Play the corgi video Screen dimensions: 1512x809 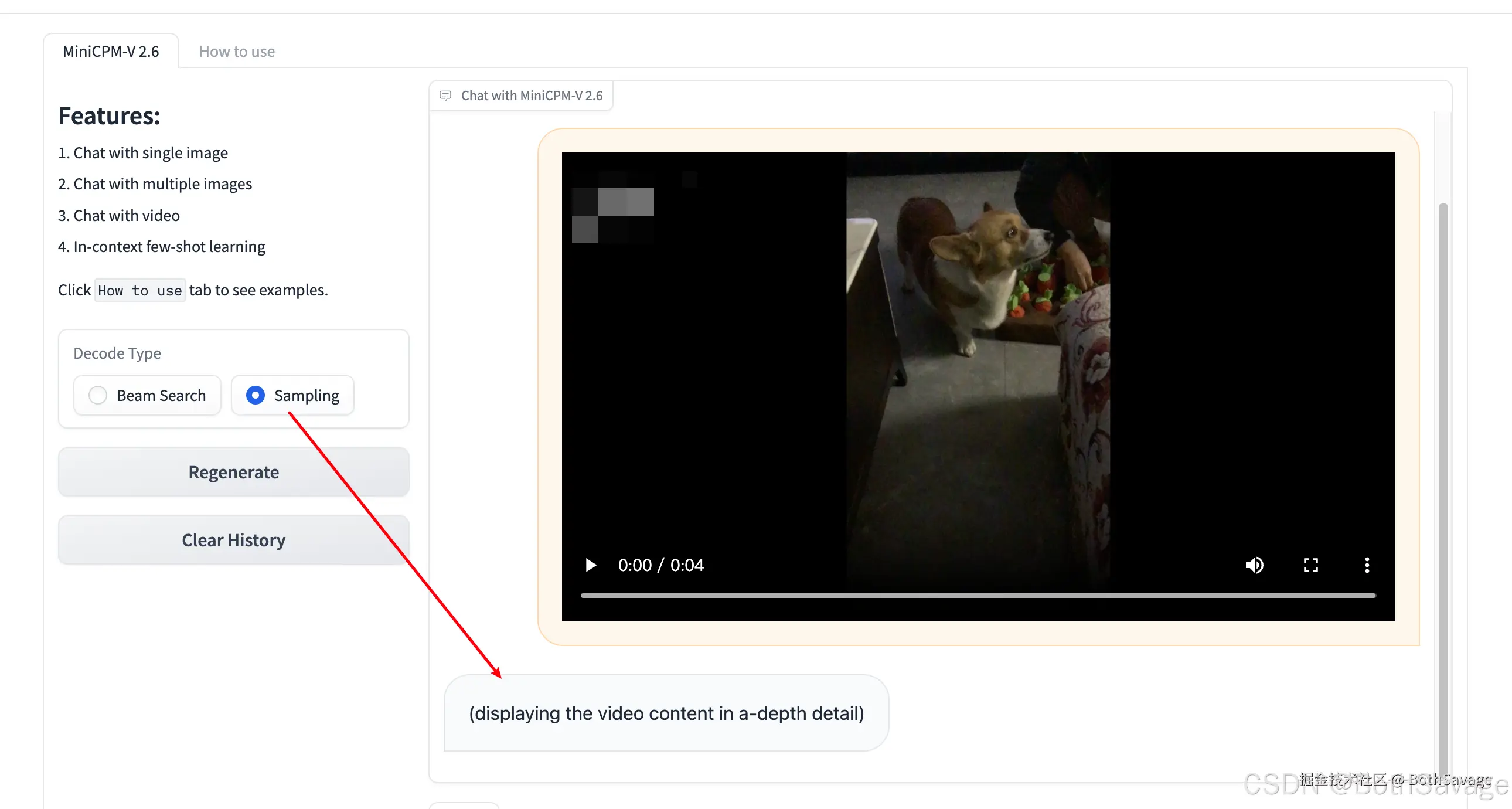click(591, 565)
